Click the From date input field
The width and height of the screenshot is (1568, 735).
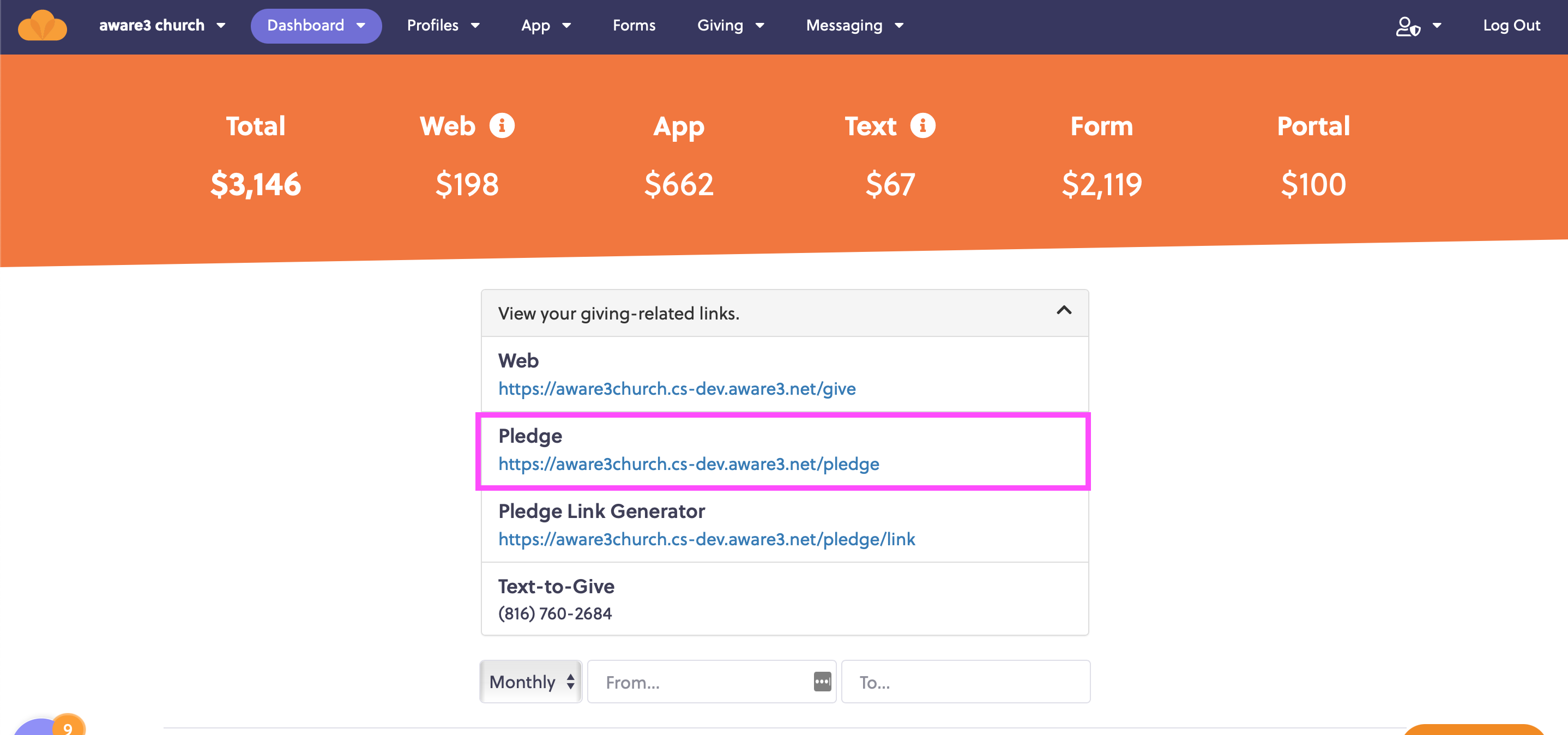tap(711, 682)
